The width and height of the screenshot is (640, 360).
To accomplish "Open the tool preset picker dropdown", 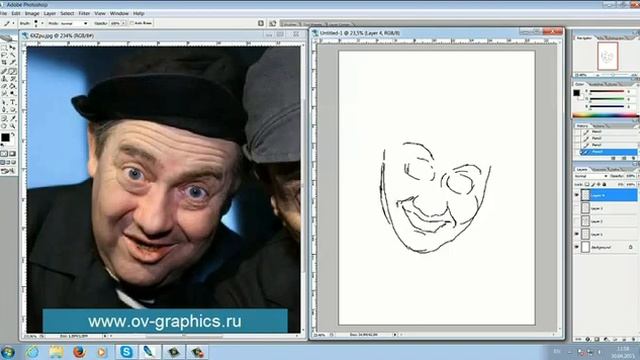I will click(x=13, y=23).
